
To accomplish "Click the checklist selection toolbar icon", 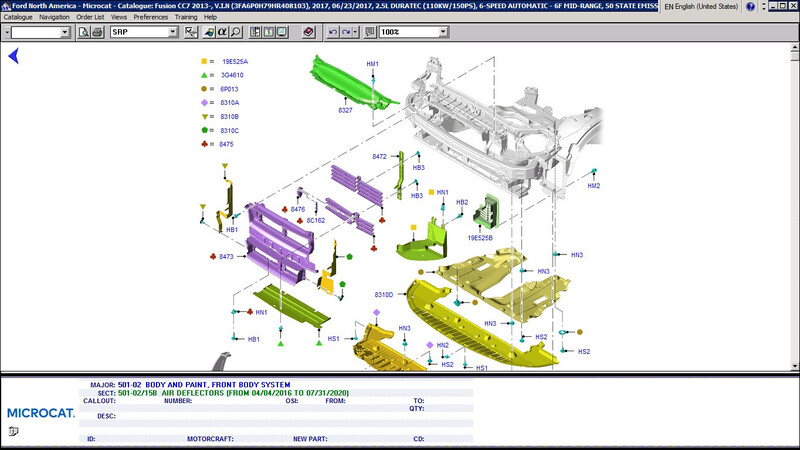I will (x=191, y=32).
